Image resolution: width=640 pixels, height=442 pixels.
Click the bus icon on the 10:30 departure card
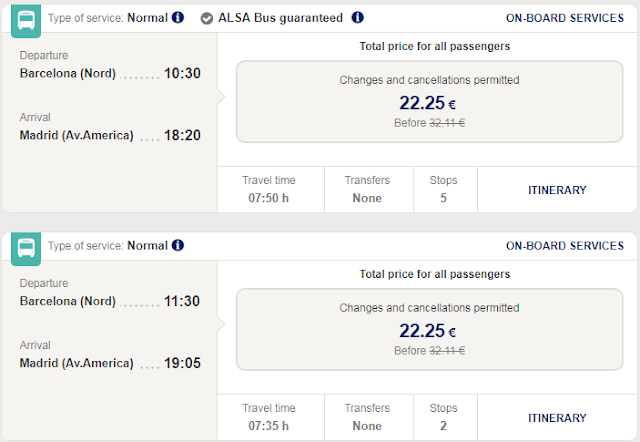click(x=26, y=19)
